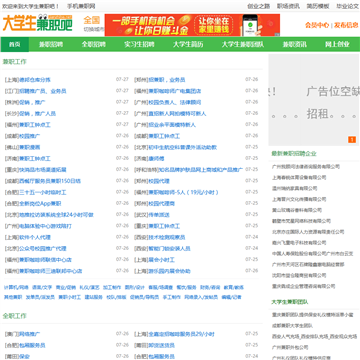Click the small ad marker on the banner corner

[x=277, y=34]
